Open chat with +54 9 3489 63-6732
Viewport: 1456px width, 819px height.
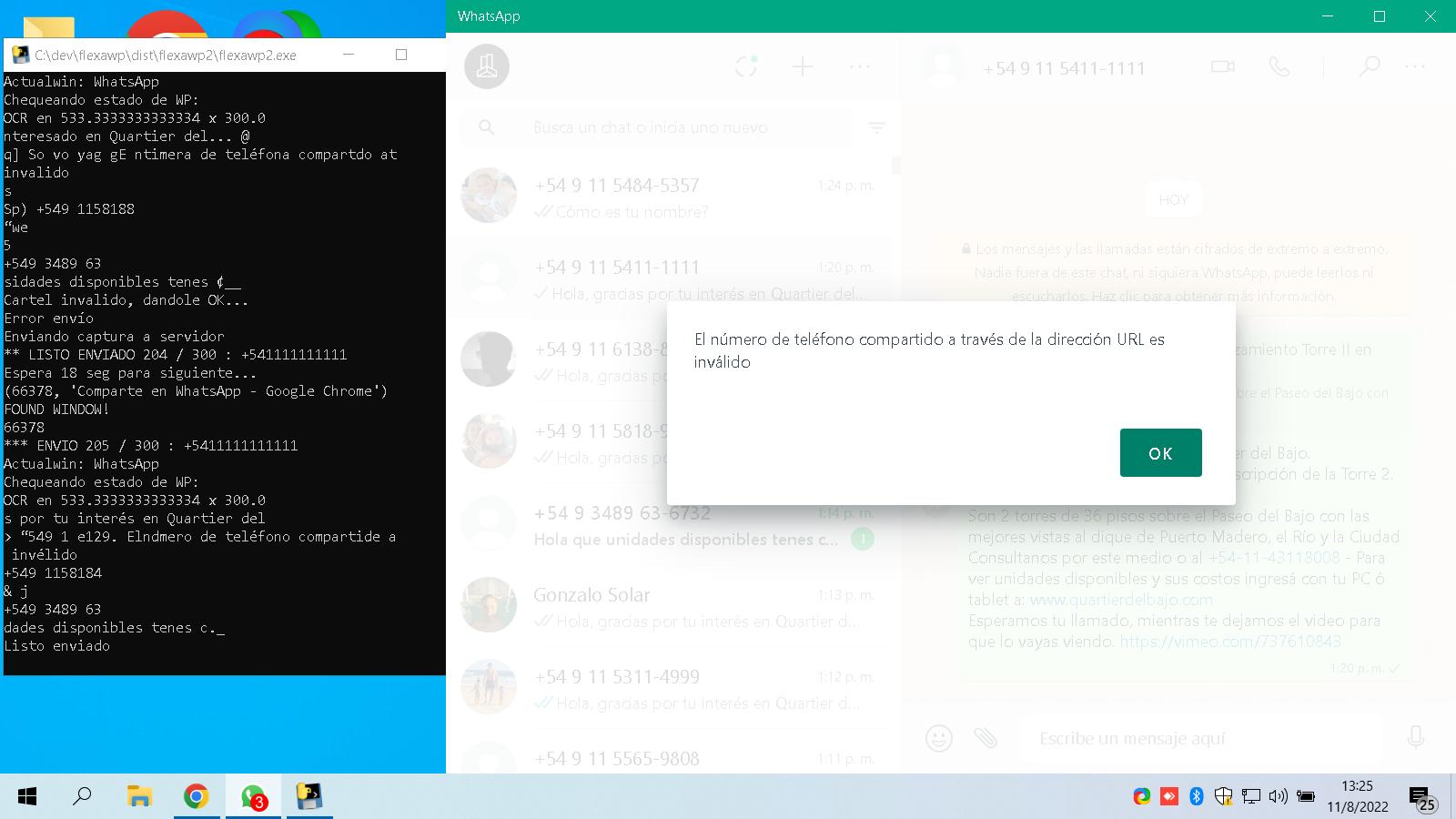(x=669, y=525)
